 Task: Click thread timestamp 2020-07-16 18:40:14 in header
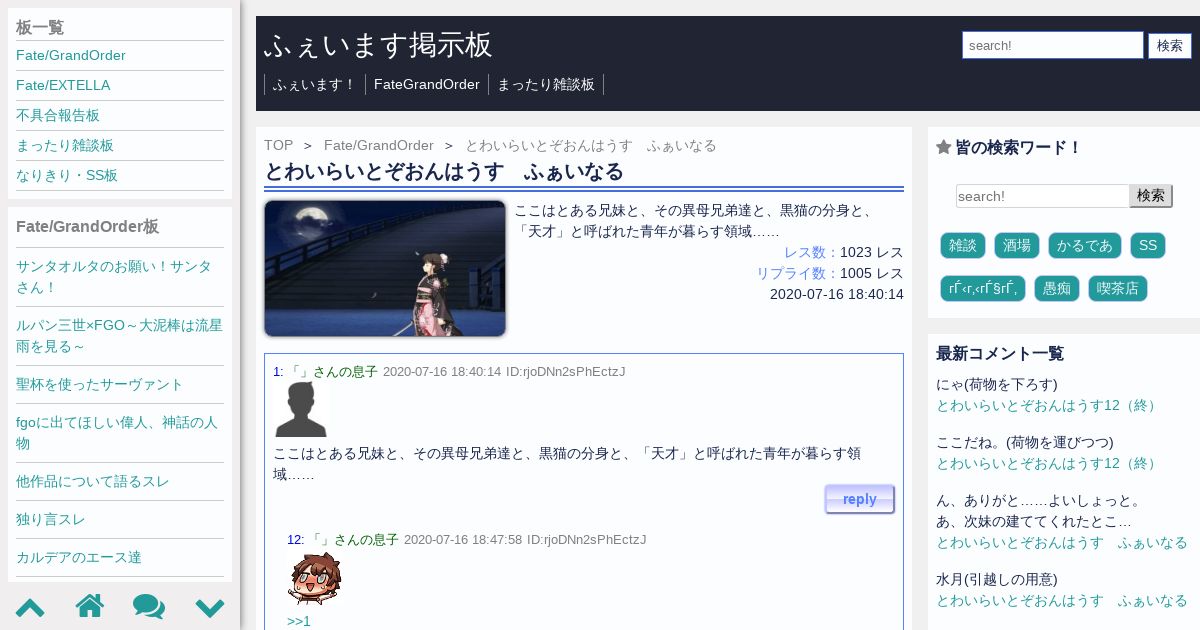point(837,294)
